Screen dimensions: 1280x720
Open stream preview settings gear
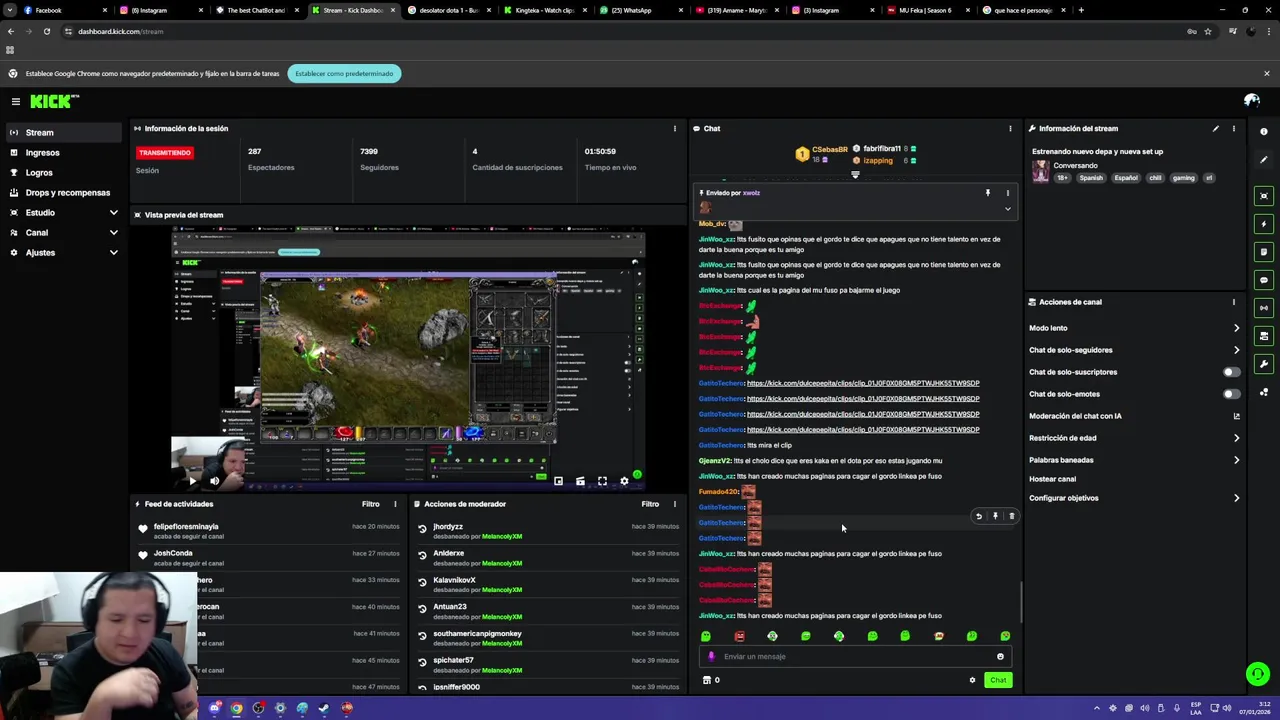(624, 481)
